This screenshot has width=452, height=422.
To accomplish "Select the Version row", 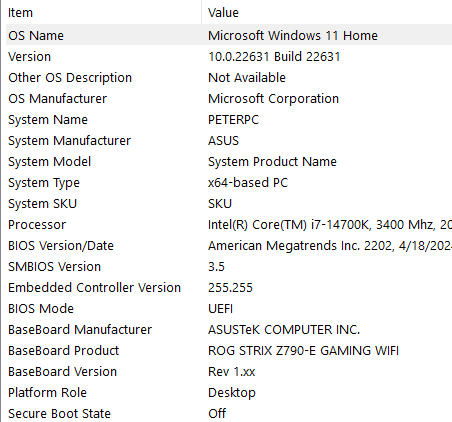I will point(229,56).
